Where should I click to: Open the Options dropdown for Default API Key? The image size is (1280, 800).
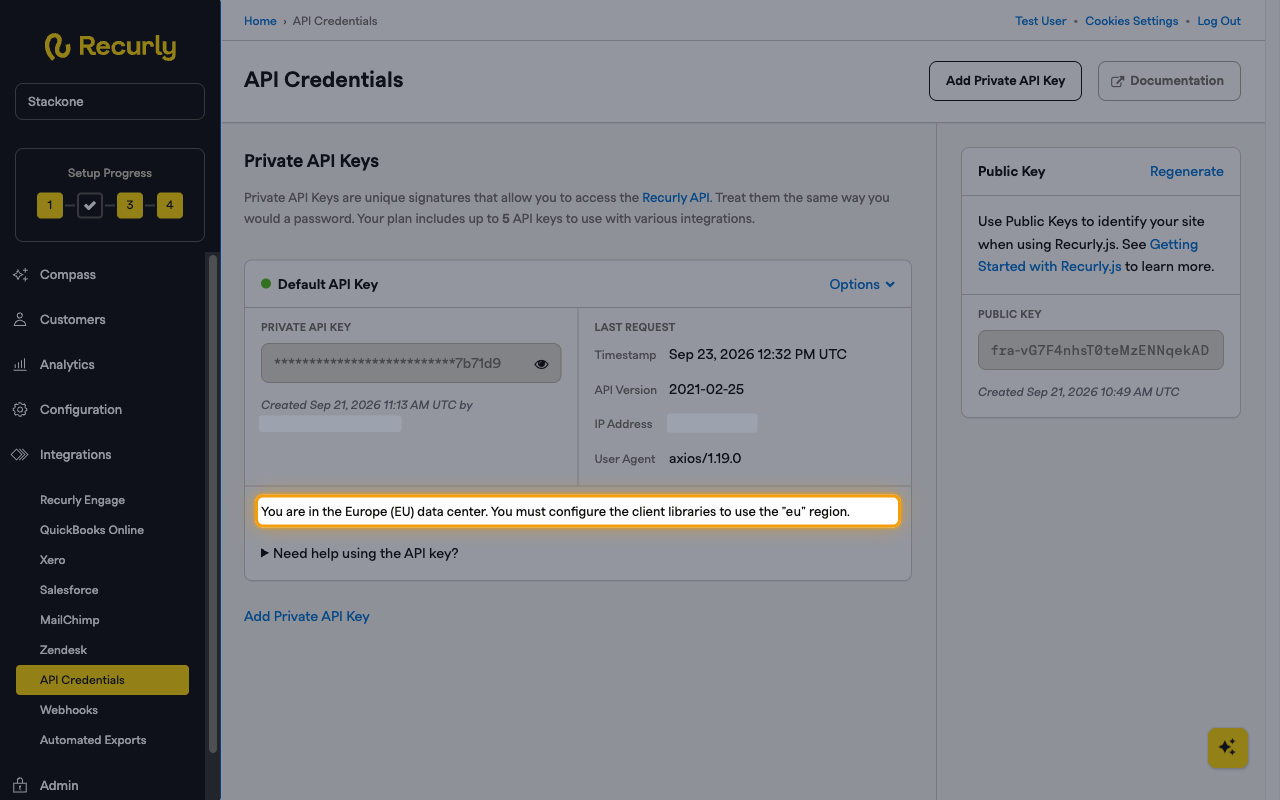pyautogui.click(x=862, y=284)
